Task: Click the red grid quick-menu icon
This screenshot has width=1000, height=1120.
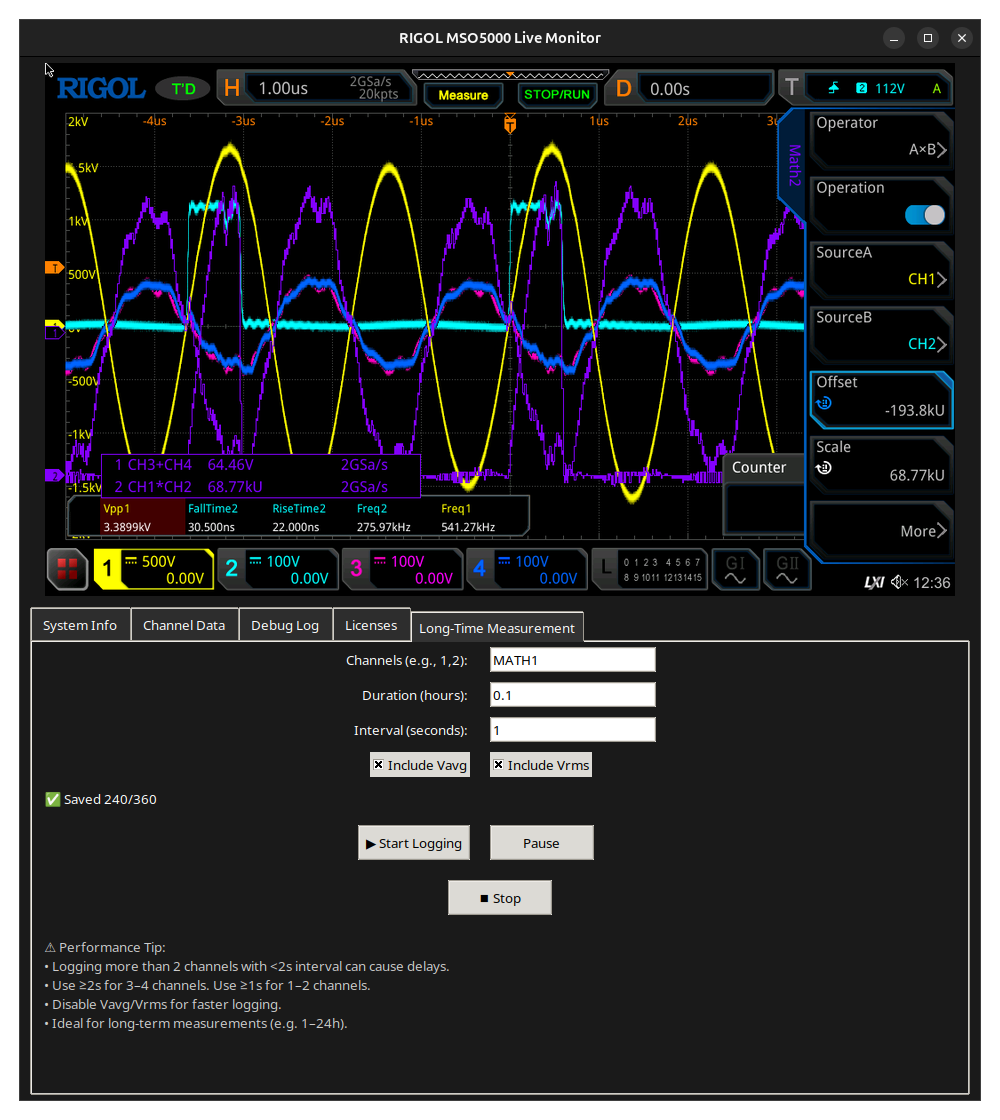Action: (x=67, y=569)
